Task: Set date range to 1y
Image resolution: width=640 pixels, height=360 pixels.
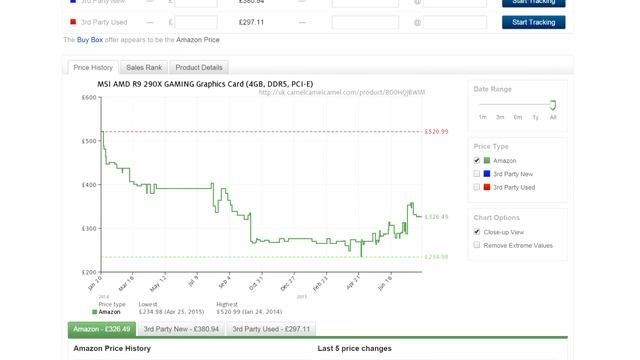Action: pos(536,117)
